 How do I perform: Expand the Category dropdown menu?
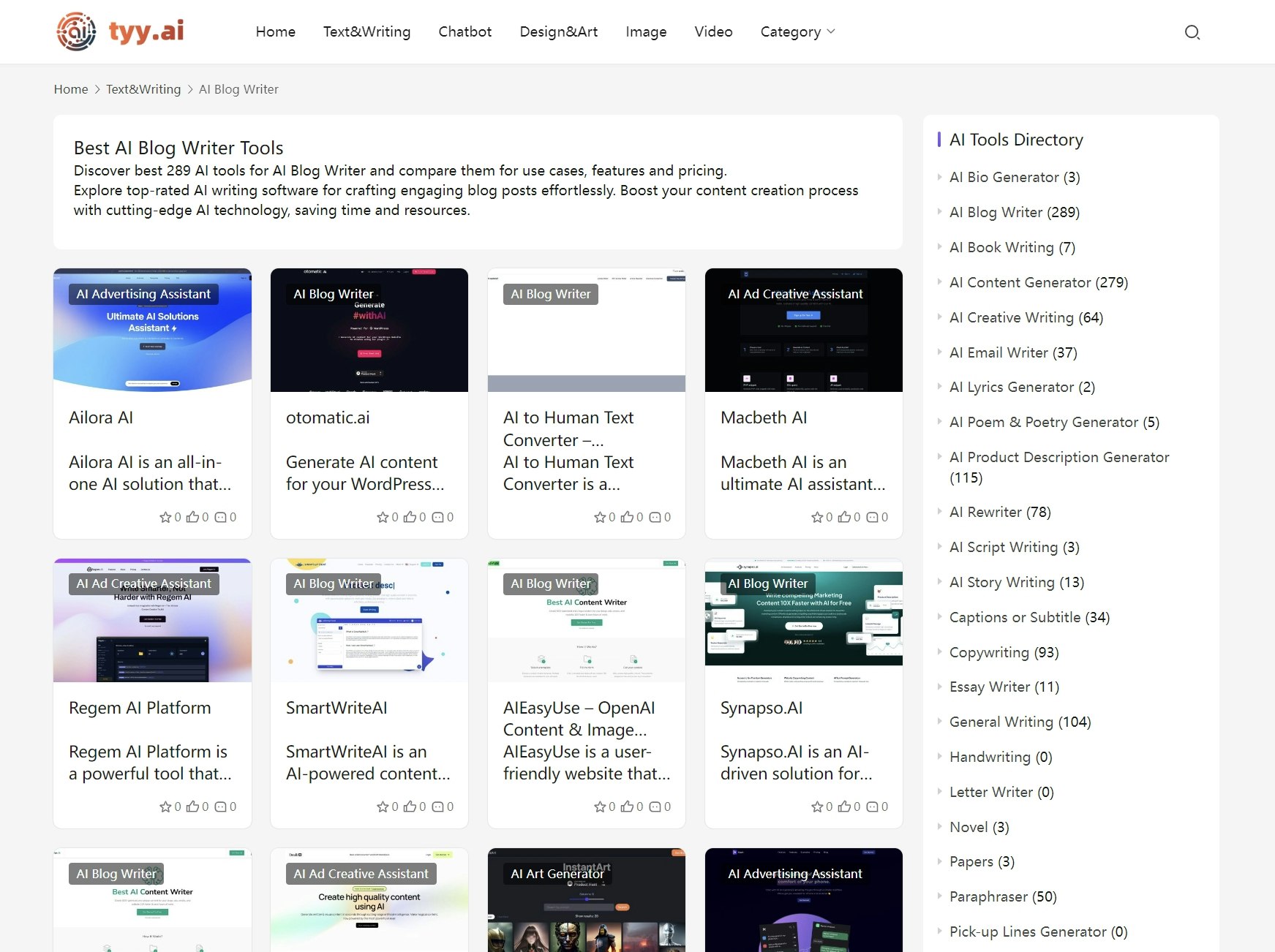[797, 31]
